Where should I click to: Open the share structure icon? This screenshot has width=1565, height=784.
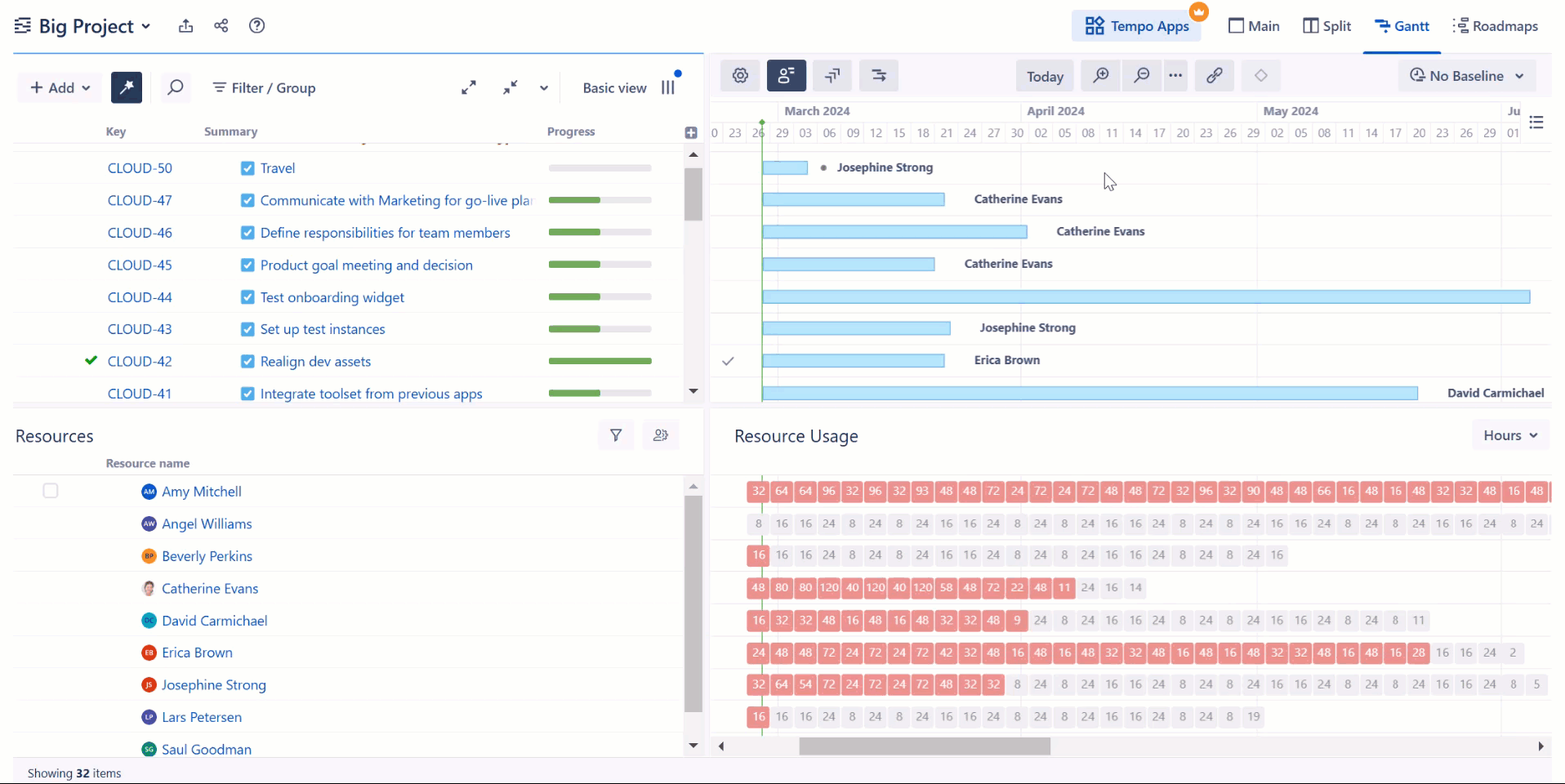pos(221,26)
